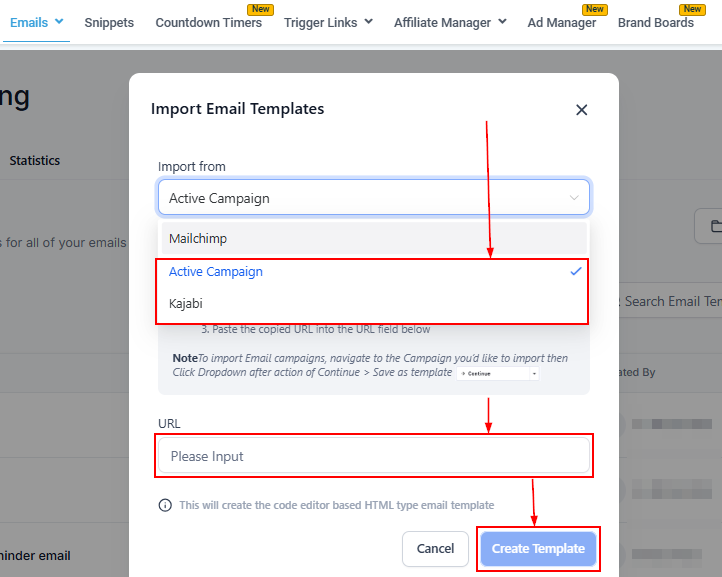The height and width of the screenshot is (577, 722).
Task: Select the Active Campaign option
Action: tap(216, 272)
